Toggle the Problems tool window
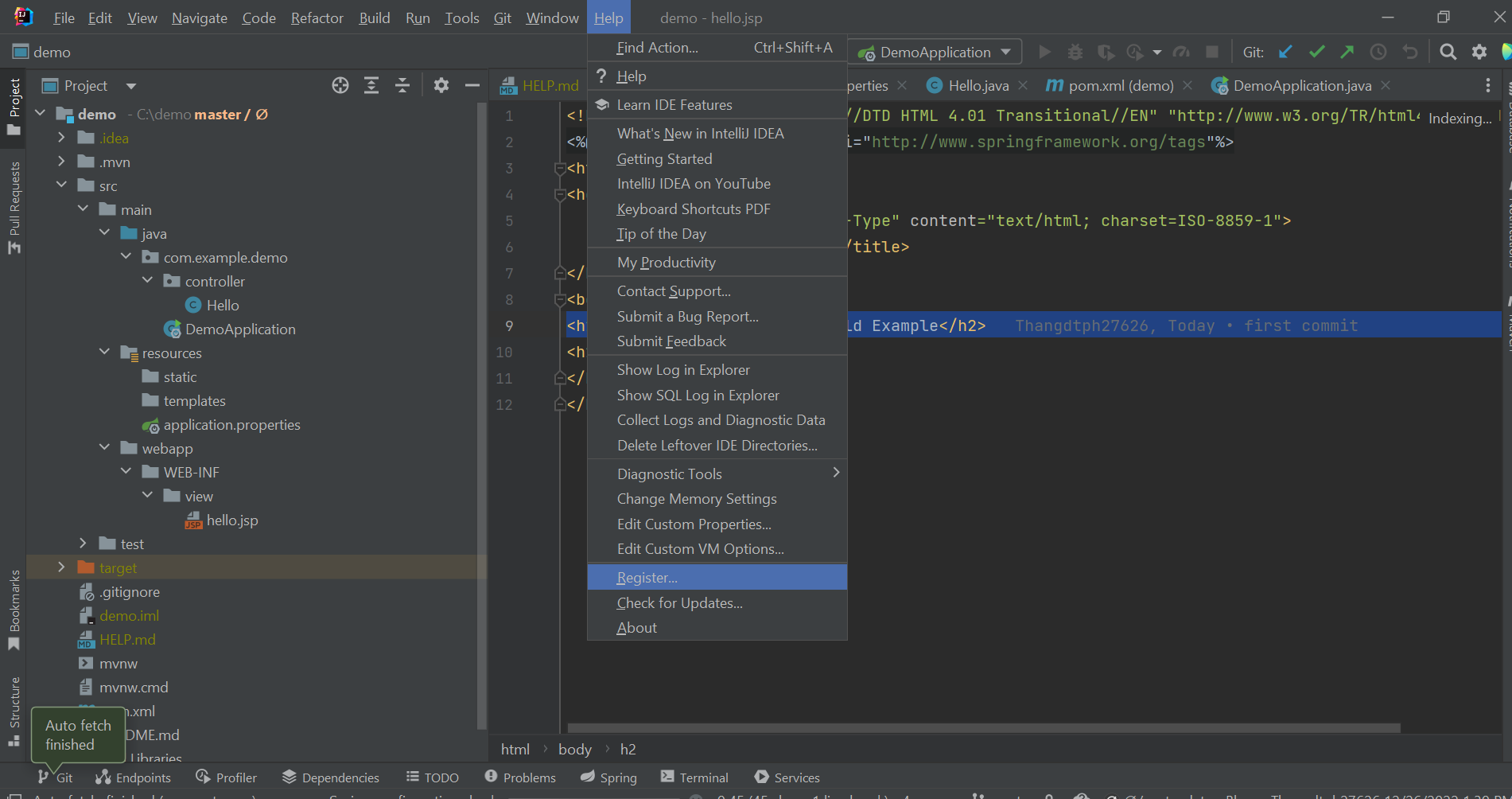Screen dimensions: 1512x799 tap(520, 778)
